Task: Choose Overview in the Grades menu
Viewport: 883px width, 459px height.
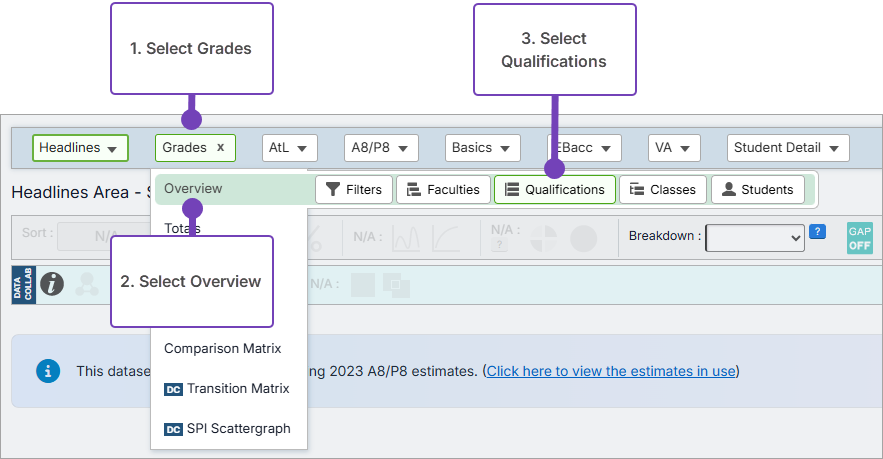Action: click(194, 189)
